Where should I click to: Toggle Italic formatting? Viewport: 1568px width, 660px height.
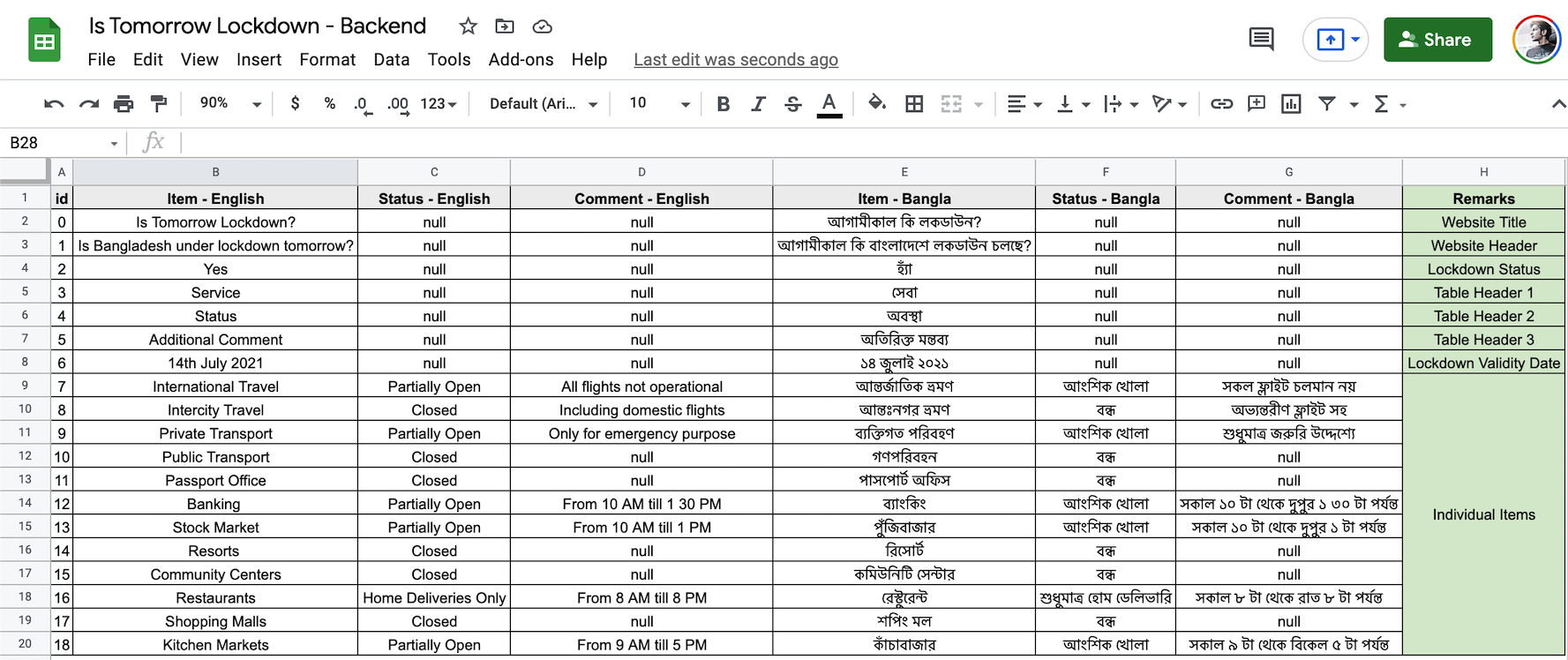[758, 104]
